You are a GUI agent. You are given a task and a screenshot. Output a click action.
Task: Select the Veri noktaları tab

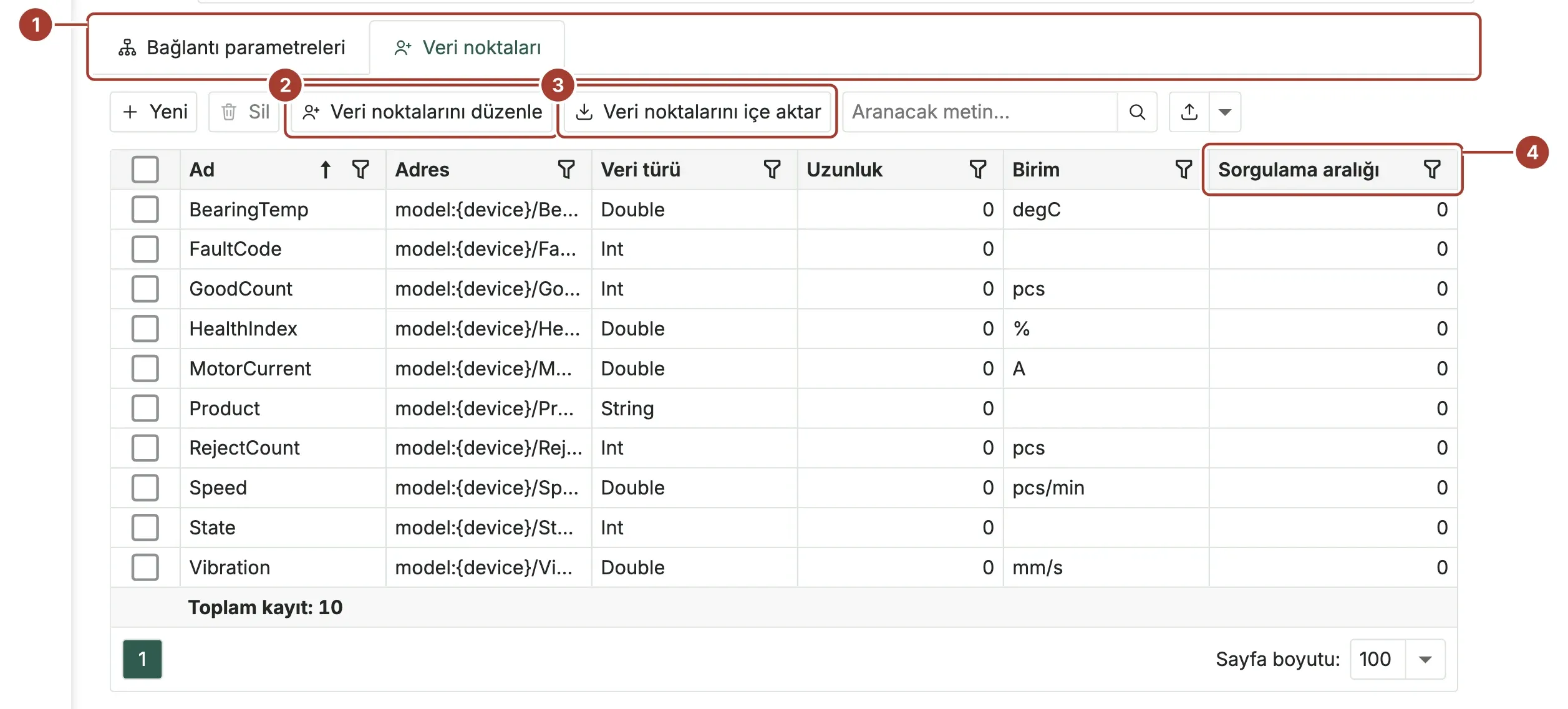467,47
